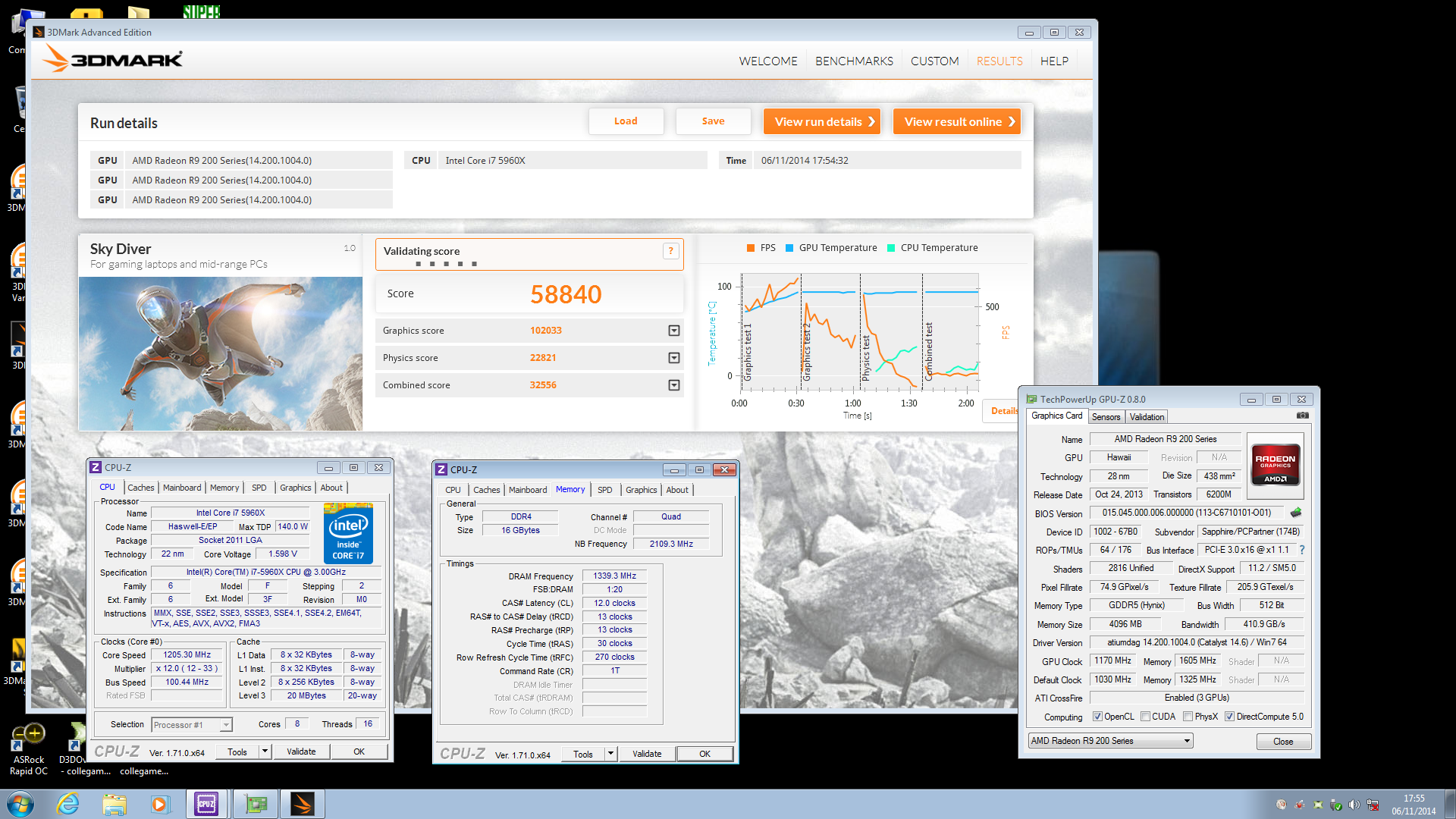1456x819 pixels.
Task: Click the left CPU-Z window title icon
Action: [96, 468]
